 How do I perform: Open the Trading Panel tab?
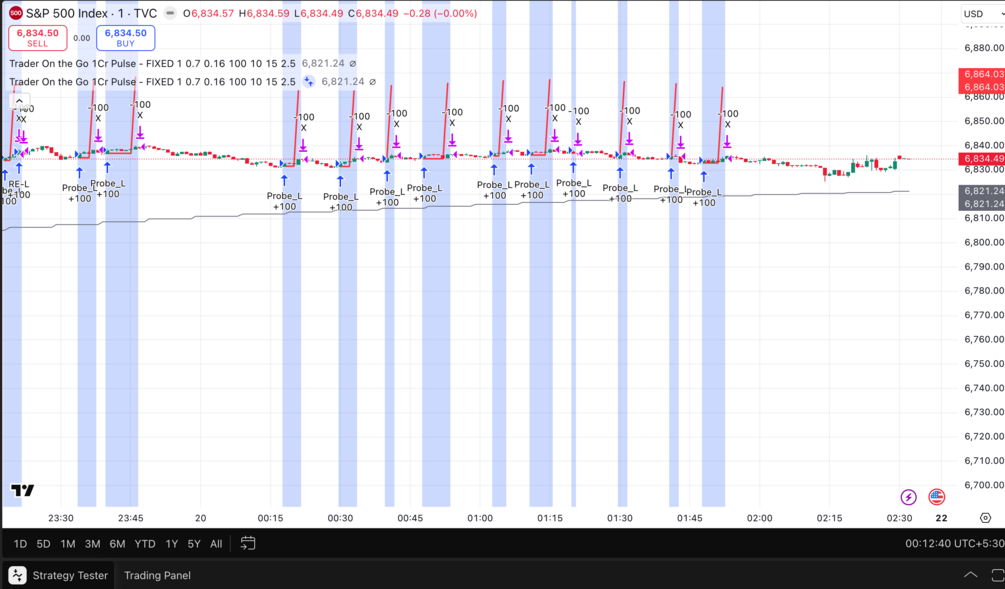158,576
